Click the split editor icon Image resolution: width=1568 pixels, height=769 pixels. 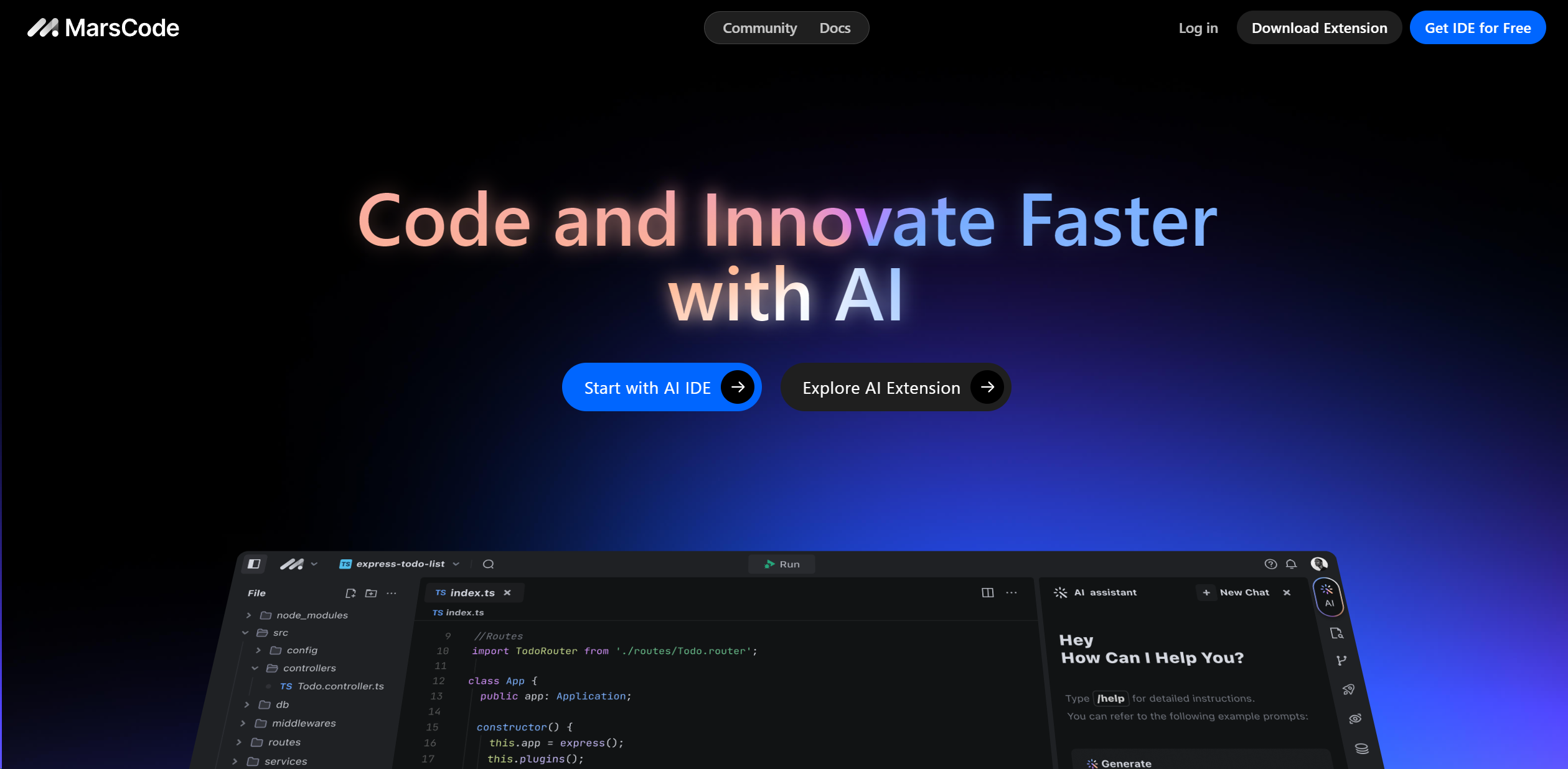988,592
